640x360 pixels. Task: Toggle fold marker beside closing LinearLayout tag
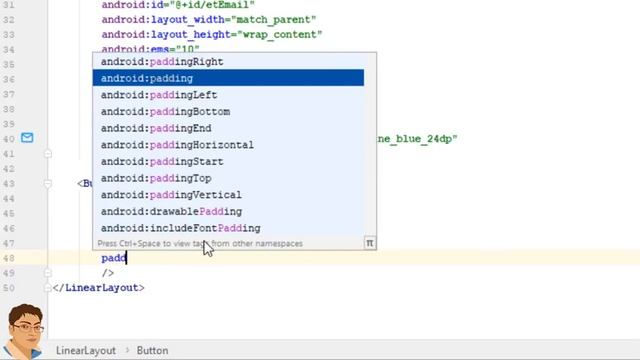tap(48, 288)
